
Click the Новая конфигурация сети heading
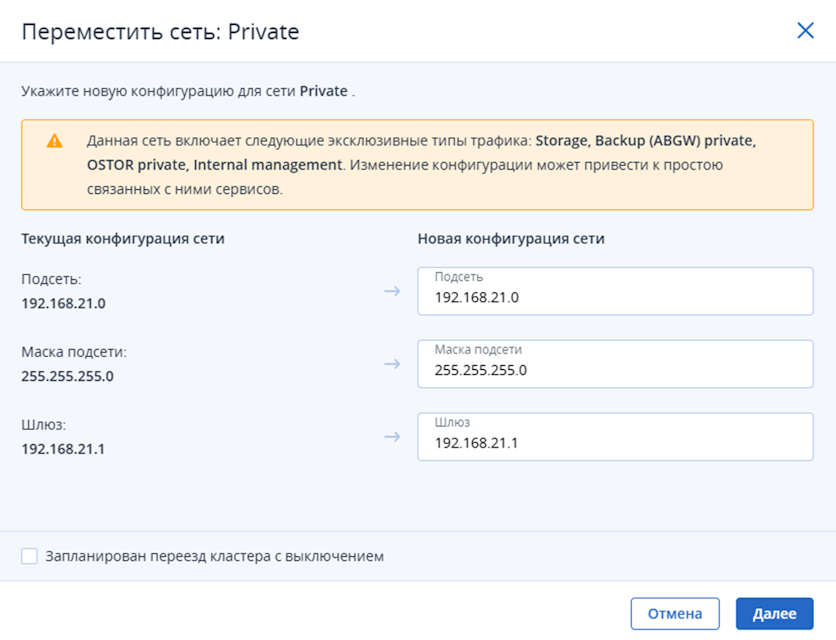511,239
